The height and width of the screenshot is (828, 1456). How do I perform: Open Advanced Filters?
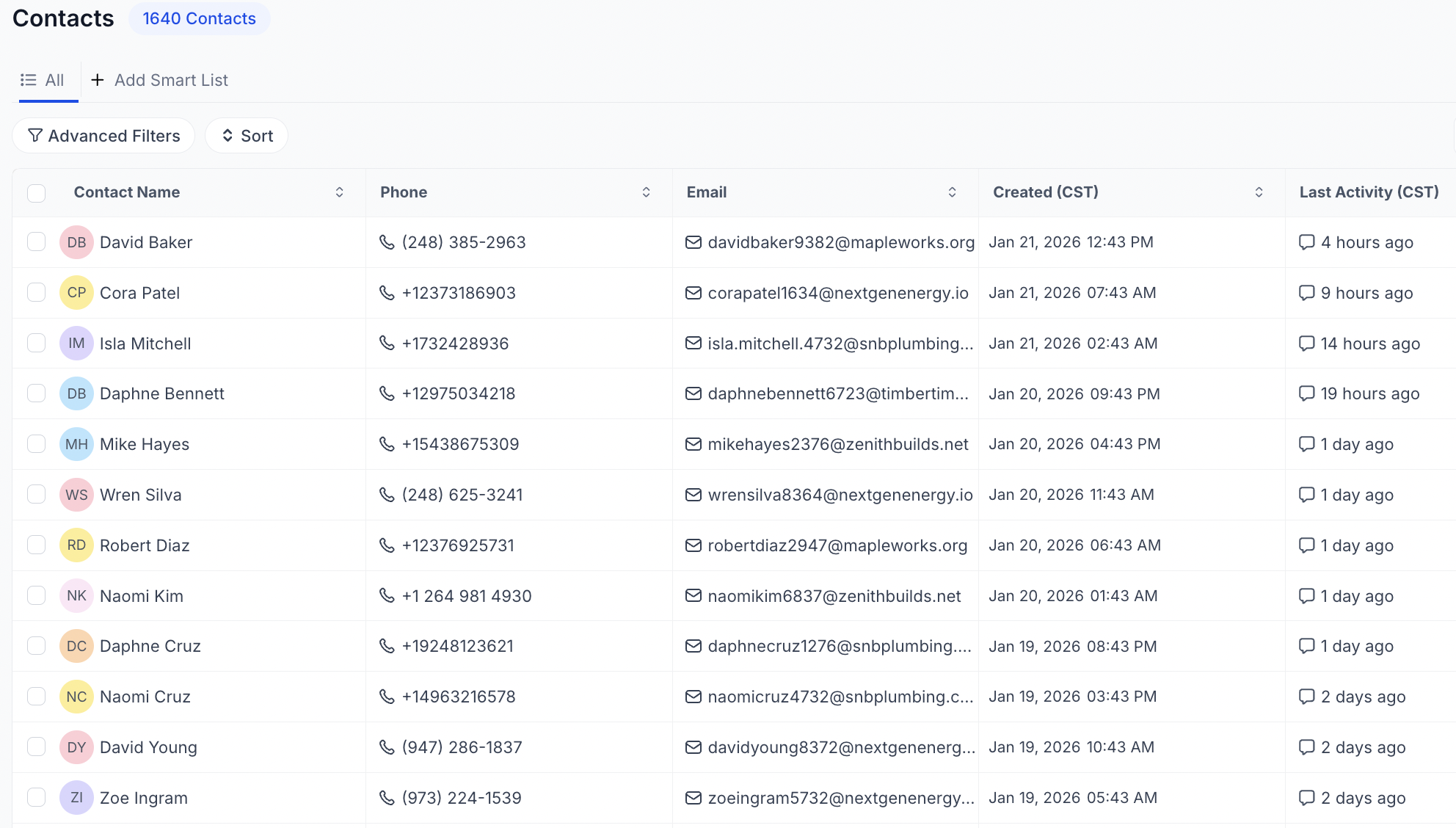pyautogui.click(x=103, y=136)
